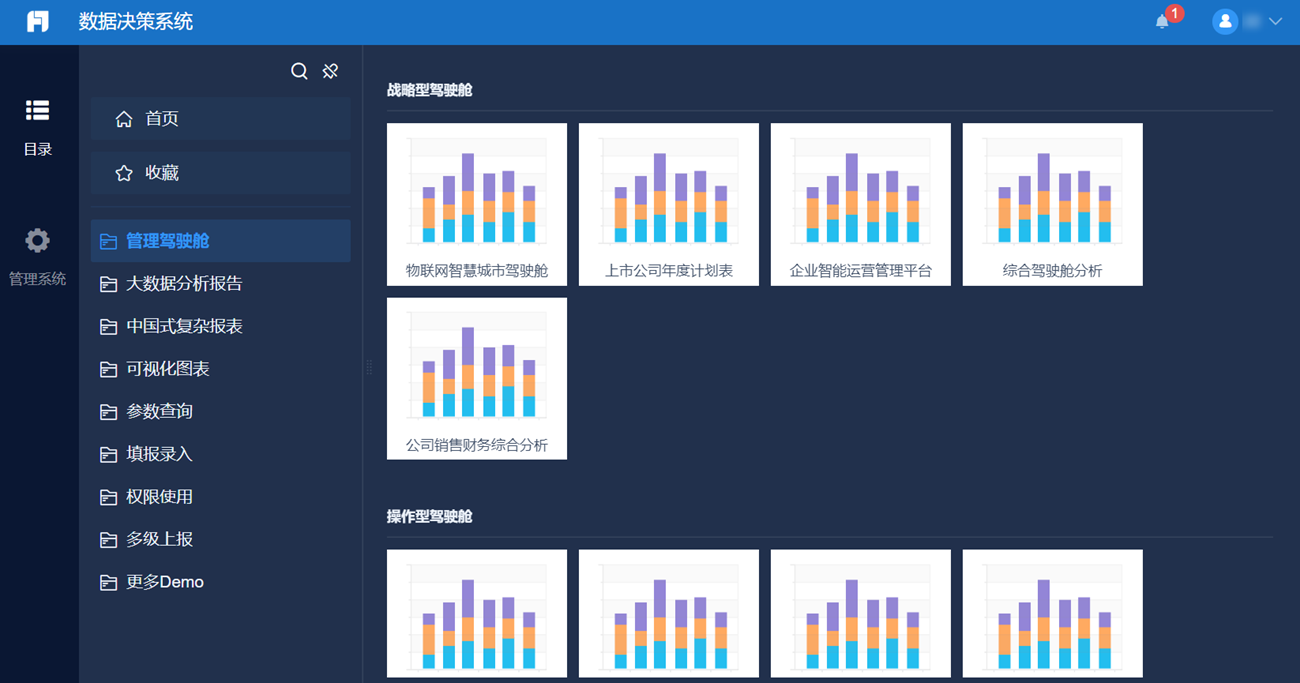The image size is (1300, 683).
Task: Expand 填报录入 folder
Action: (220, 454)
